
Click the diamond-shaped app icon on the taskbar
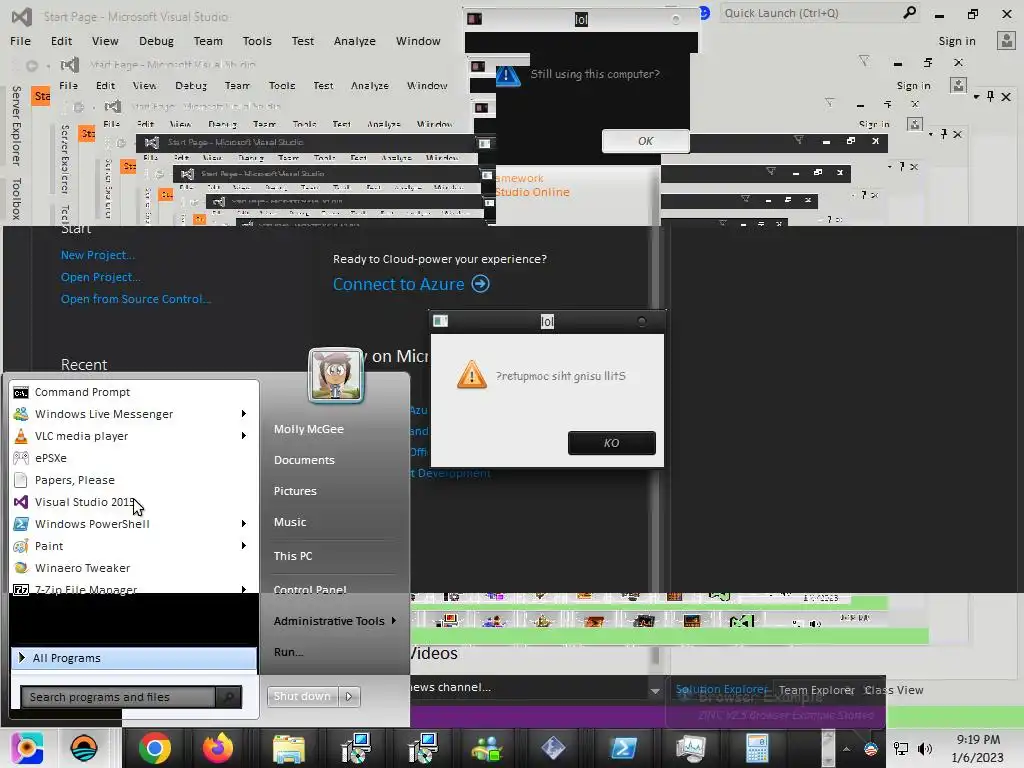coord(553,748)
